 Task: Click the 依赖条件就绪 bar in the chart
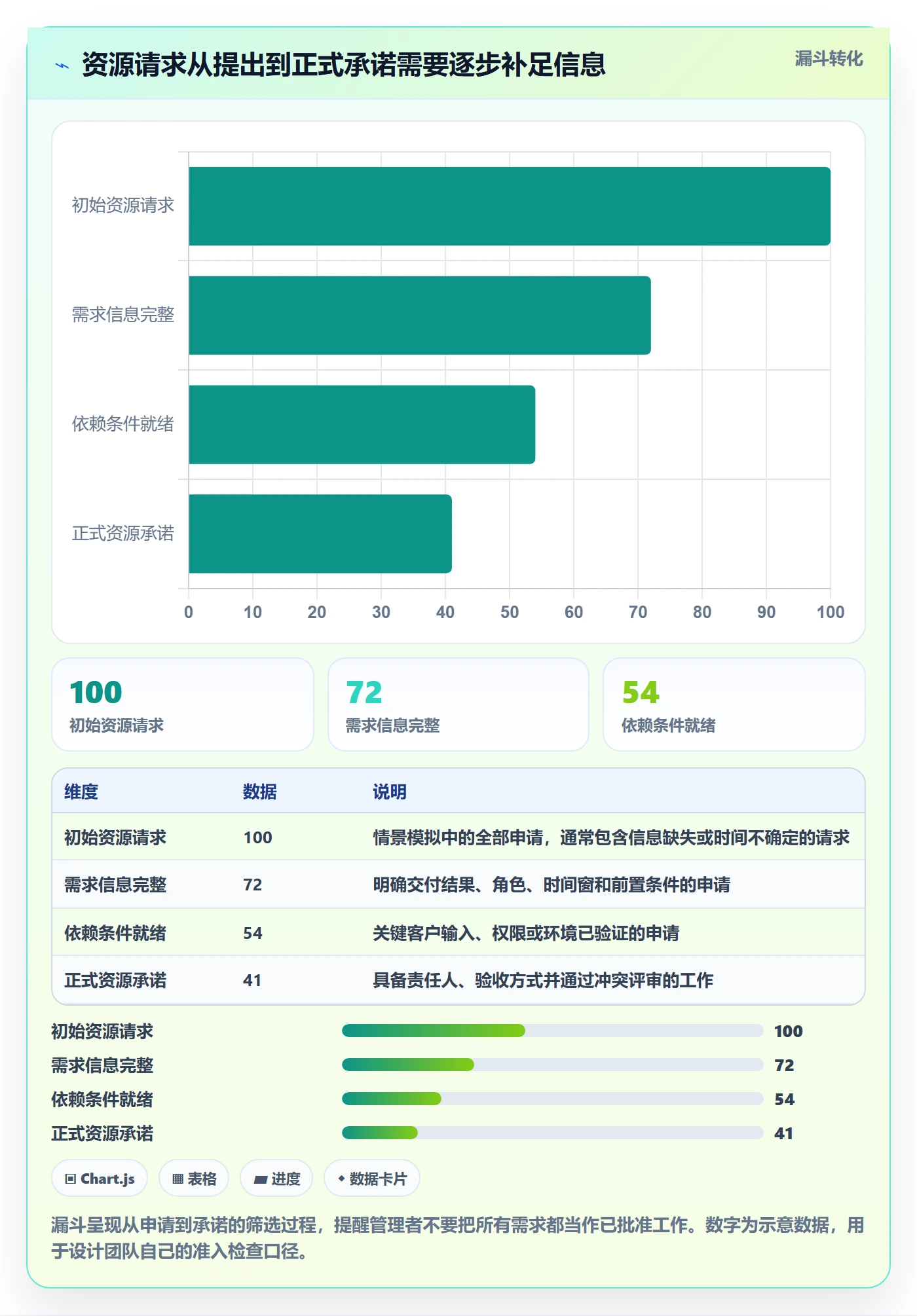click(362, 424)
